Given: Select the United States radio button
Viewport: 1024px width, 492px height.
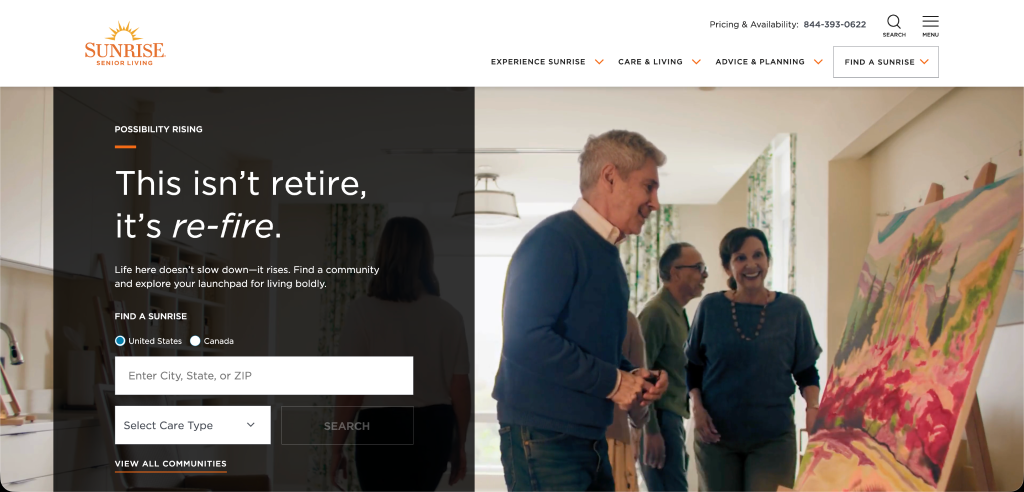Looking at the screenshot, I should pyautogui.click(x=120, y=341).
